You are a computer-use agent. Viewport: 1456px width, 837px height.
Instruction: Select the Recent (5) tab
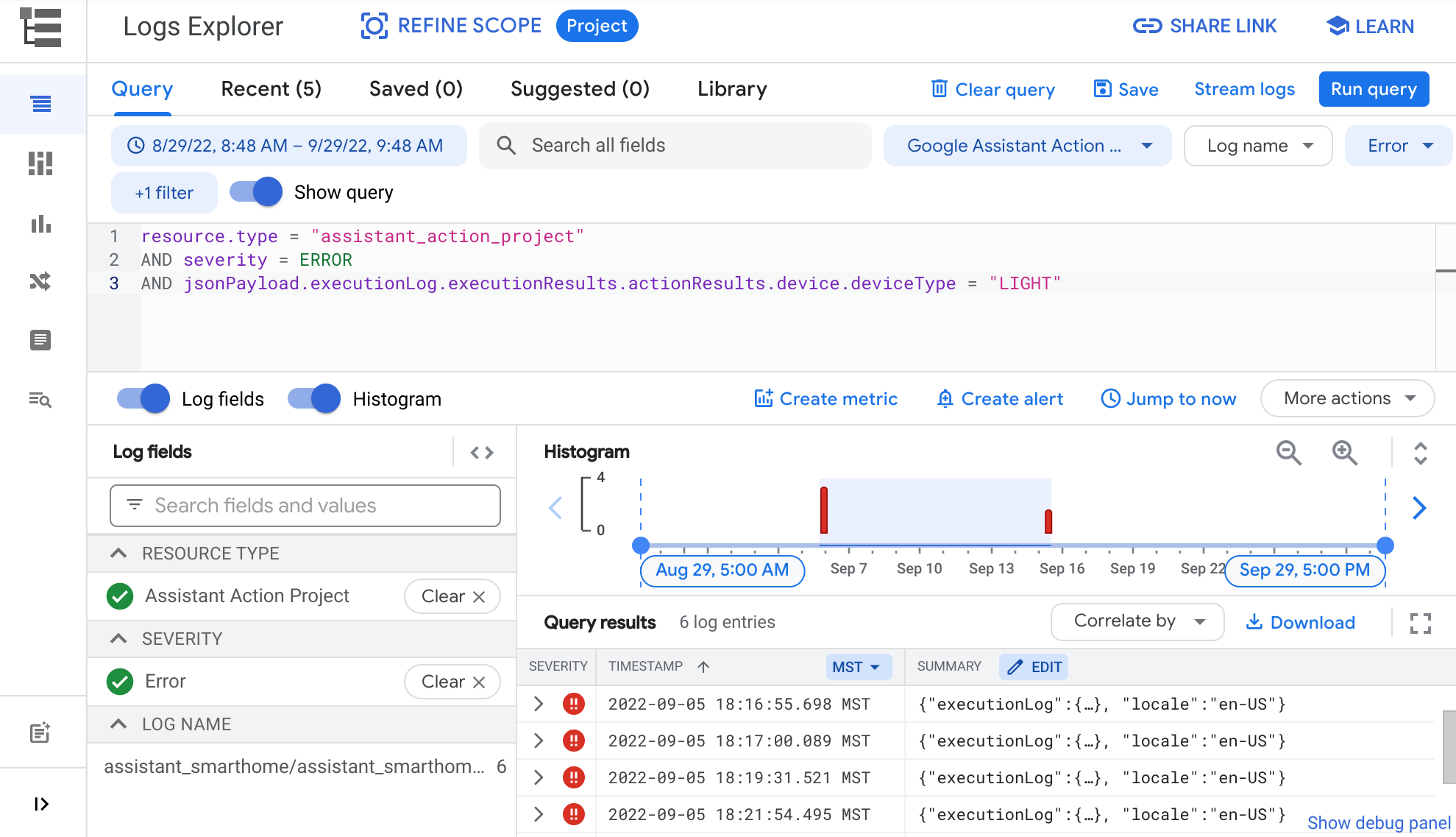pyautogui.click(x=271, y=90)
